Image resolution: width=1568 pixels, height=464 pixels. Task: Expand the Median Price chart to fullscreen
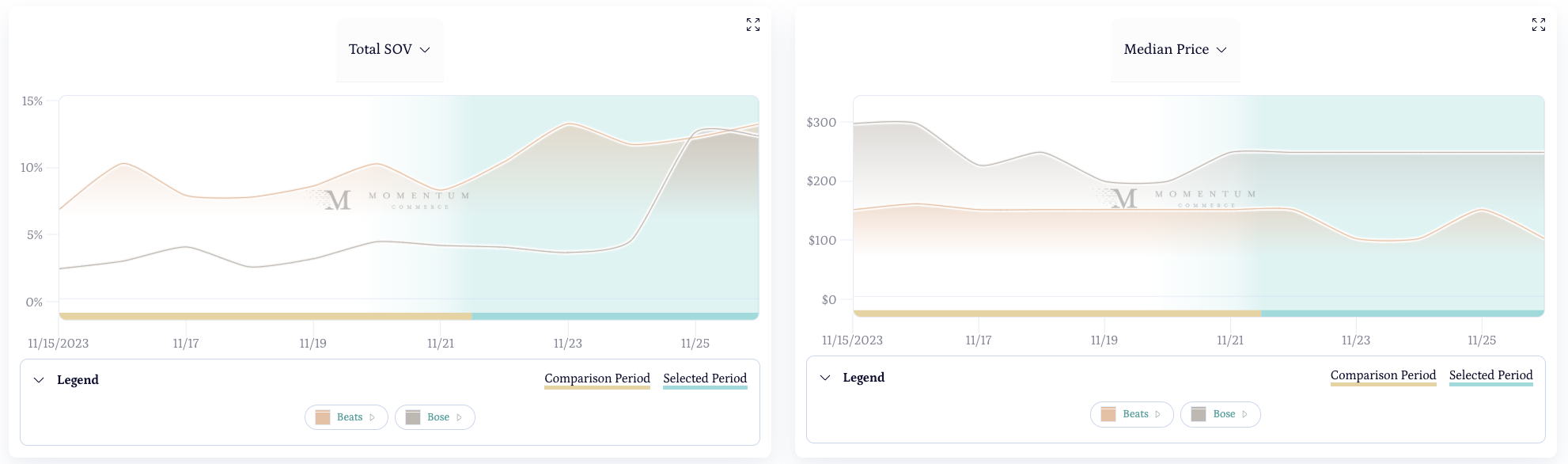point(1539,25)
